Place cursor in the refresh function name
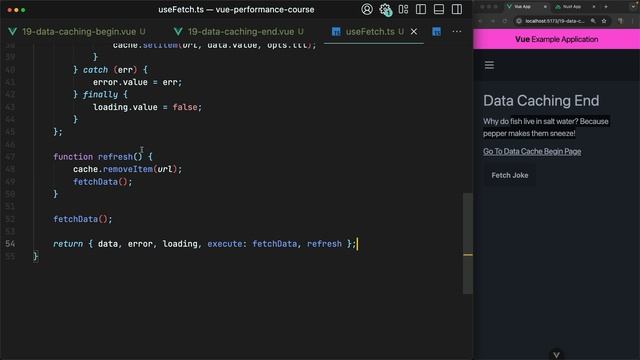Viewport: 640px width, 360px height. click(x=115, y=157)
